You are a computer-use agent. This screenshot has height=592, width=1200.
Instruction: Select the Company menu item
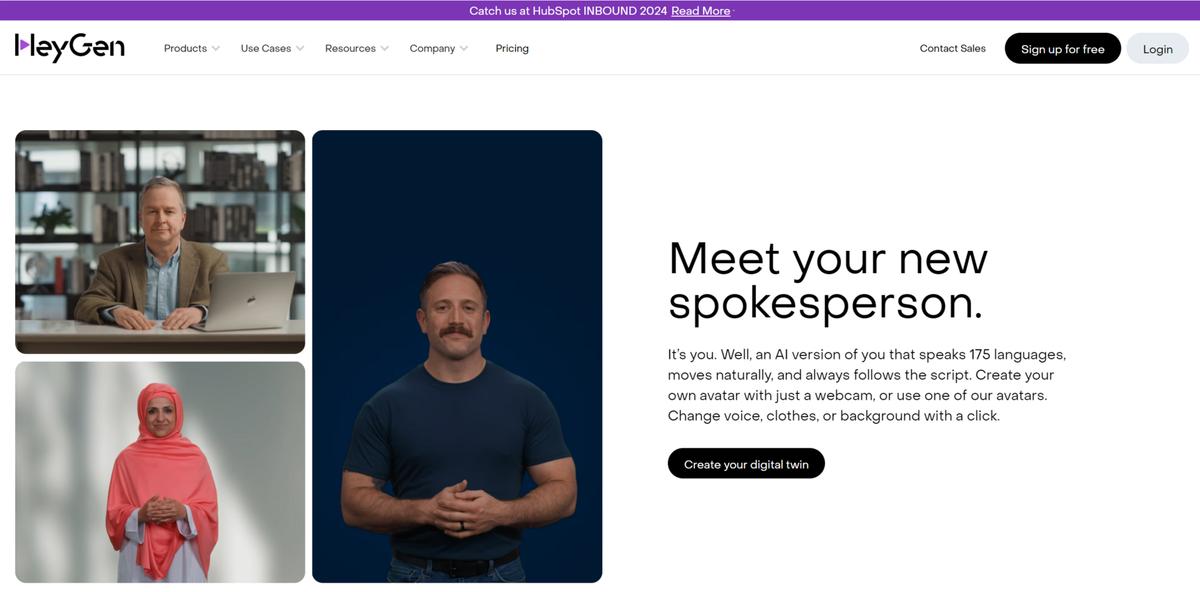(432, 48)
